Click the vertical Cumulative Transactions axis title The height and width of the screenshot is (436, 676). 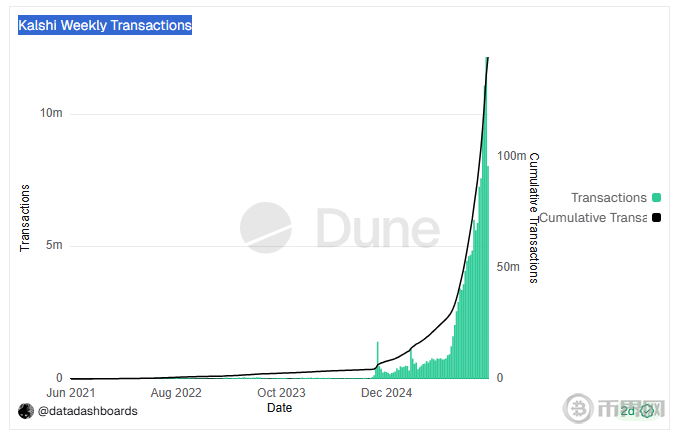coord(534,217)
